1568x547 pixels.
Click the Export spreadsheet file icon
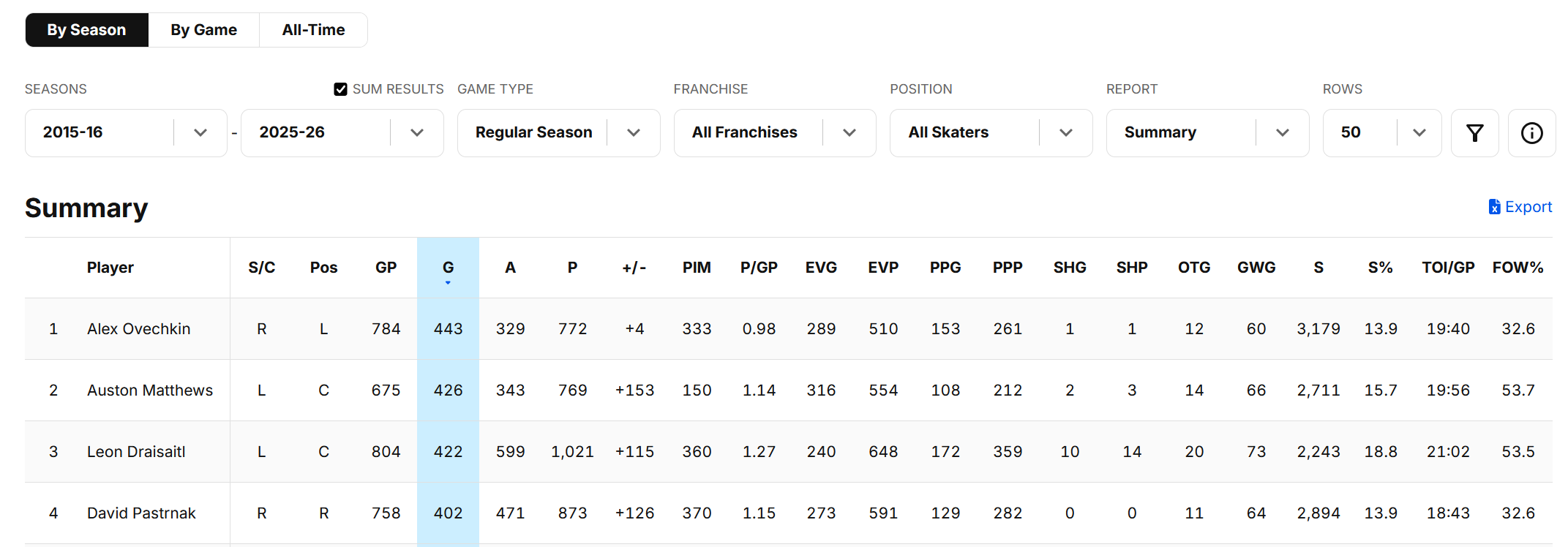pos(1494,207)
